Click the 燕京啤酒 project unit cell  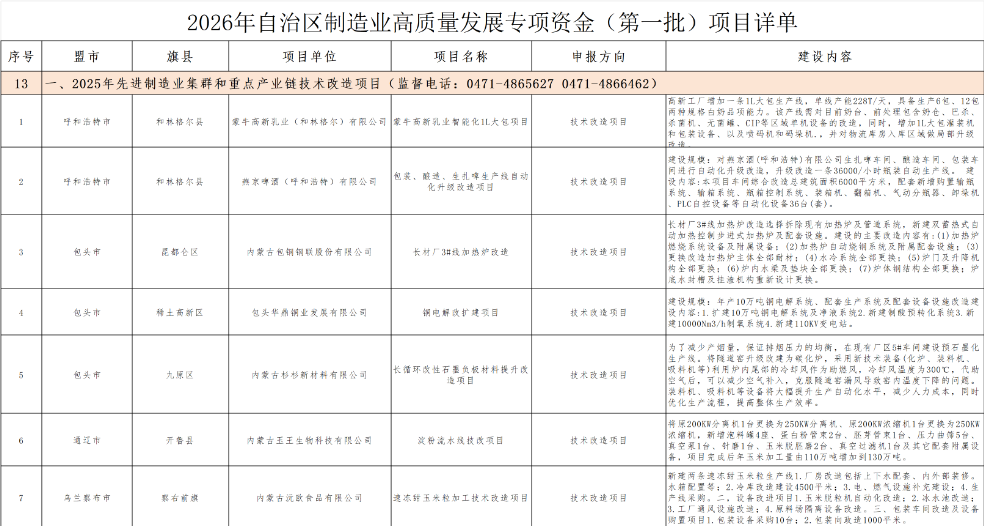tap(310, 182)
